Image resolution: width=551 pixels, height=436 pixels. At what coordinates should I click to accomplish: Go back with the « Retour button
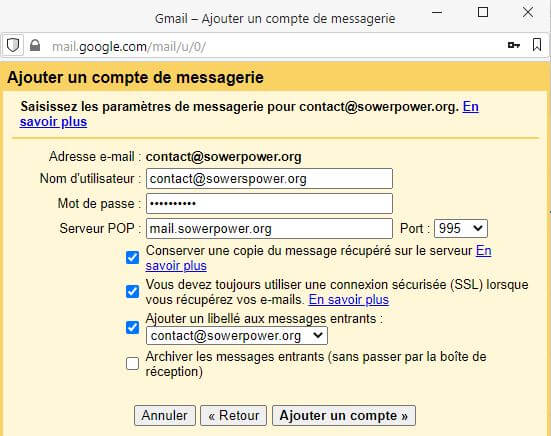(x=234, y=416)
